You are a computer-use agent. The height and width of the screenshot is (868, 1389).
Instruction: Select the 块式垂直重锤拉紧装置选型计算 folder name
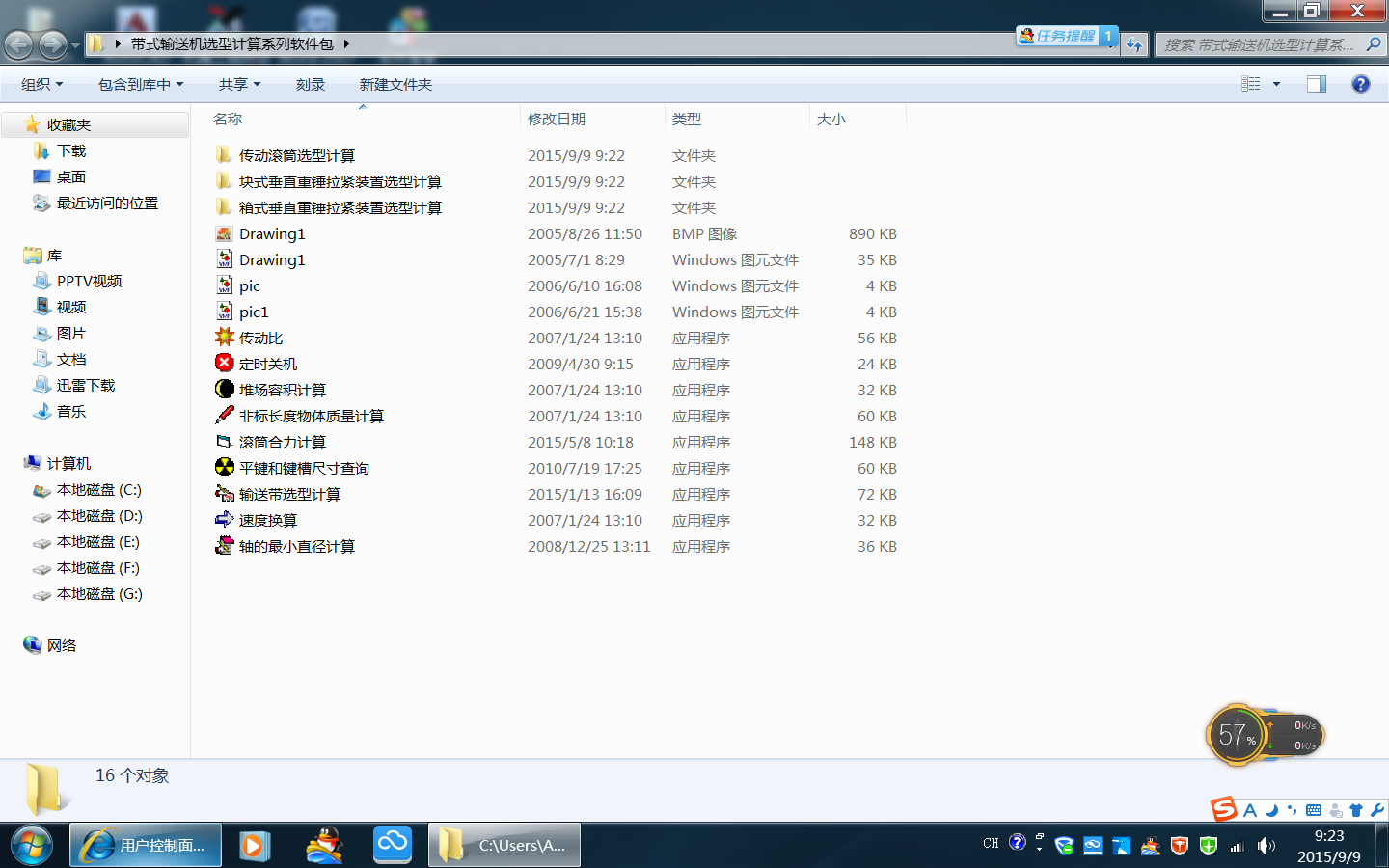[x=340, y=181]
